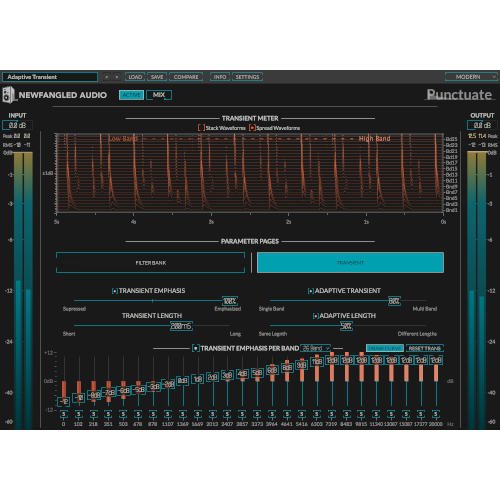500x500 pixels.
Task: Click the INPUT gain dB value field
Action: coord(17,125)
